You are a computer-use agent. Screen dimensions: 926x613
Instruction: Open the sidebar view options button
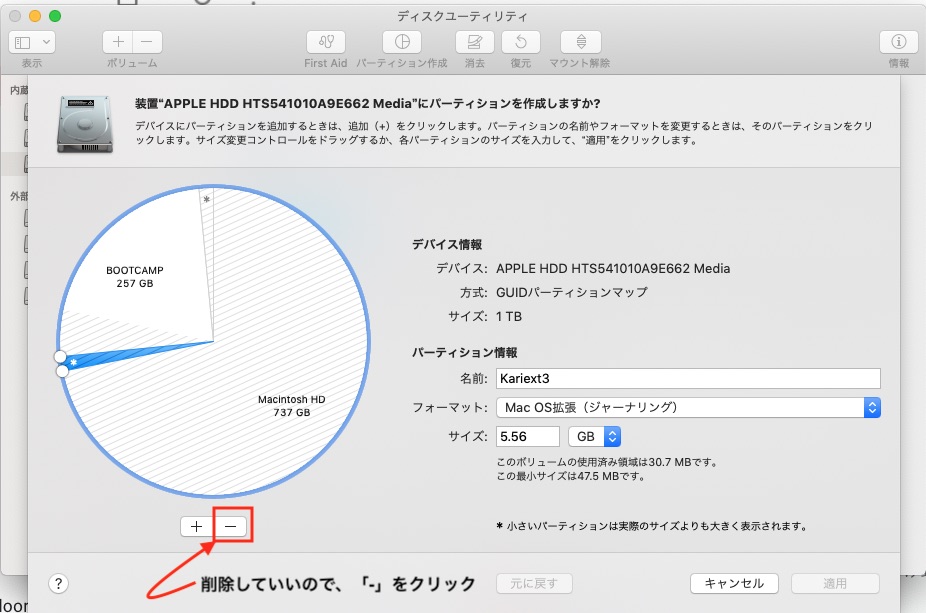pyautogui.click(x=32, y=42)
